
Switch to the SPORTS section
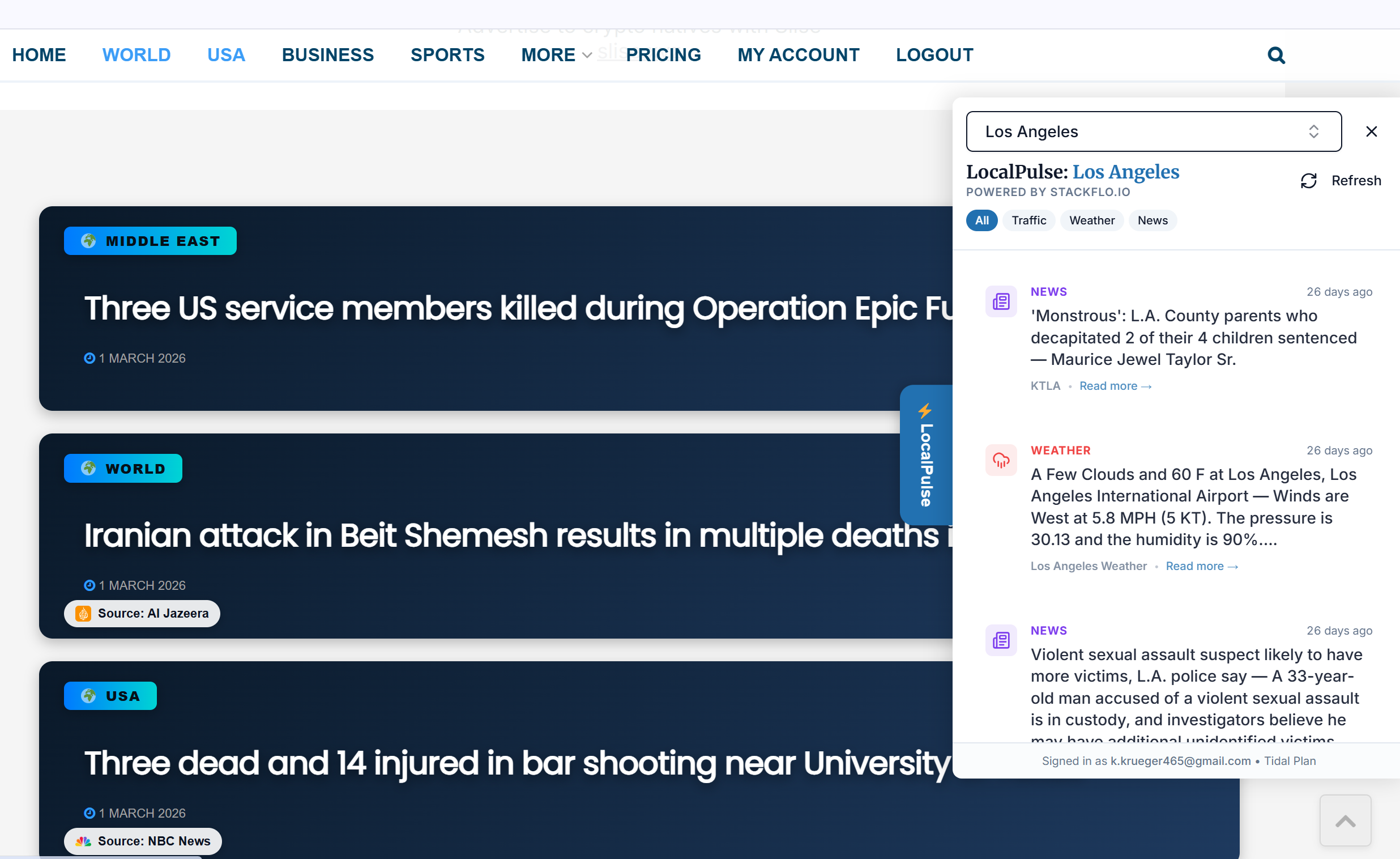coord(448,54)
